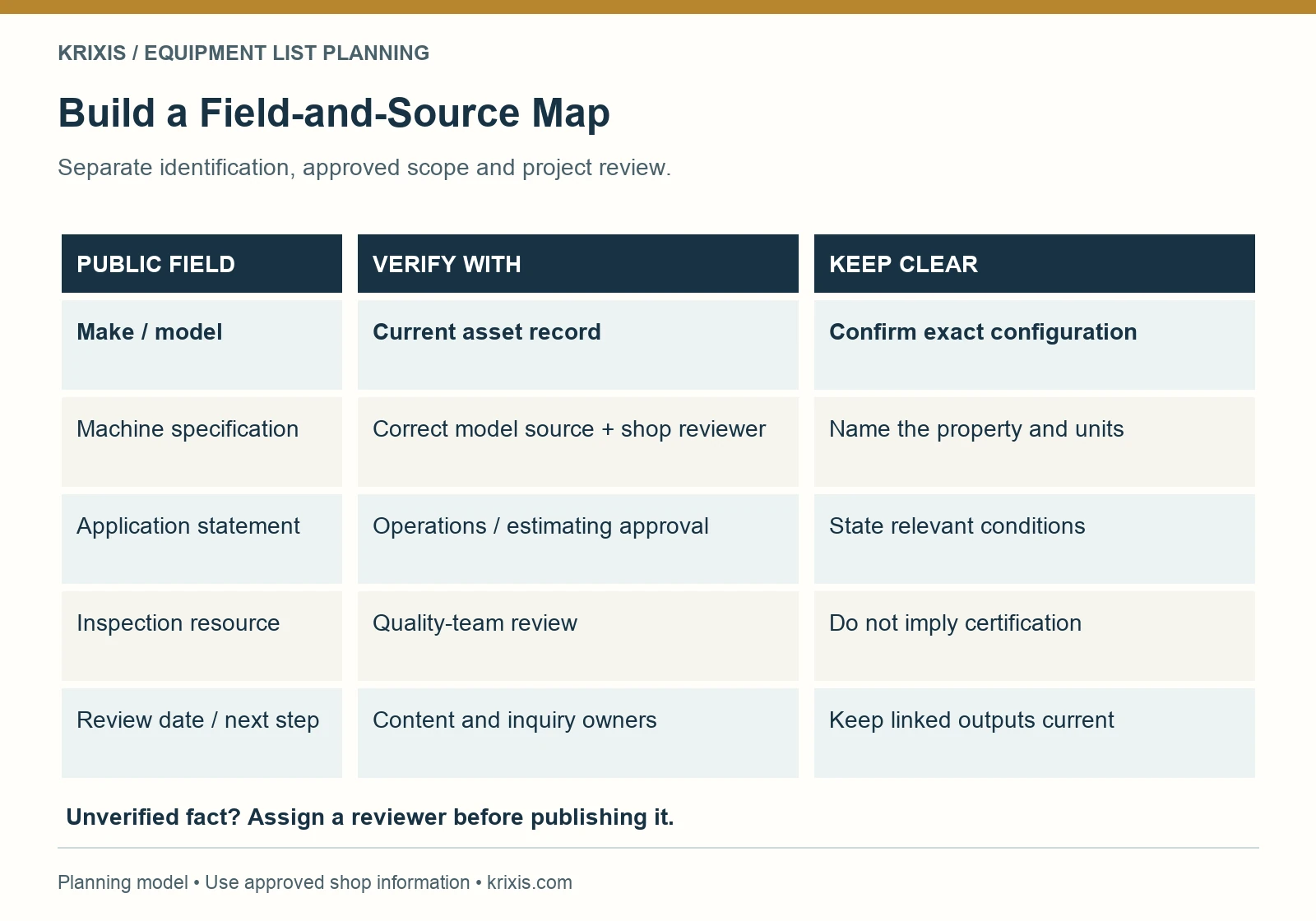Select the 'Machine specification' cell

[x=202, y=442]
